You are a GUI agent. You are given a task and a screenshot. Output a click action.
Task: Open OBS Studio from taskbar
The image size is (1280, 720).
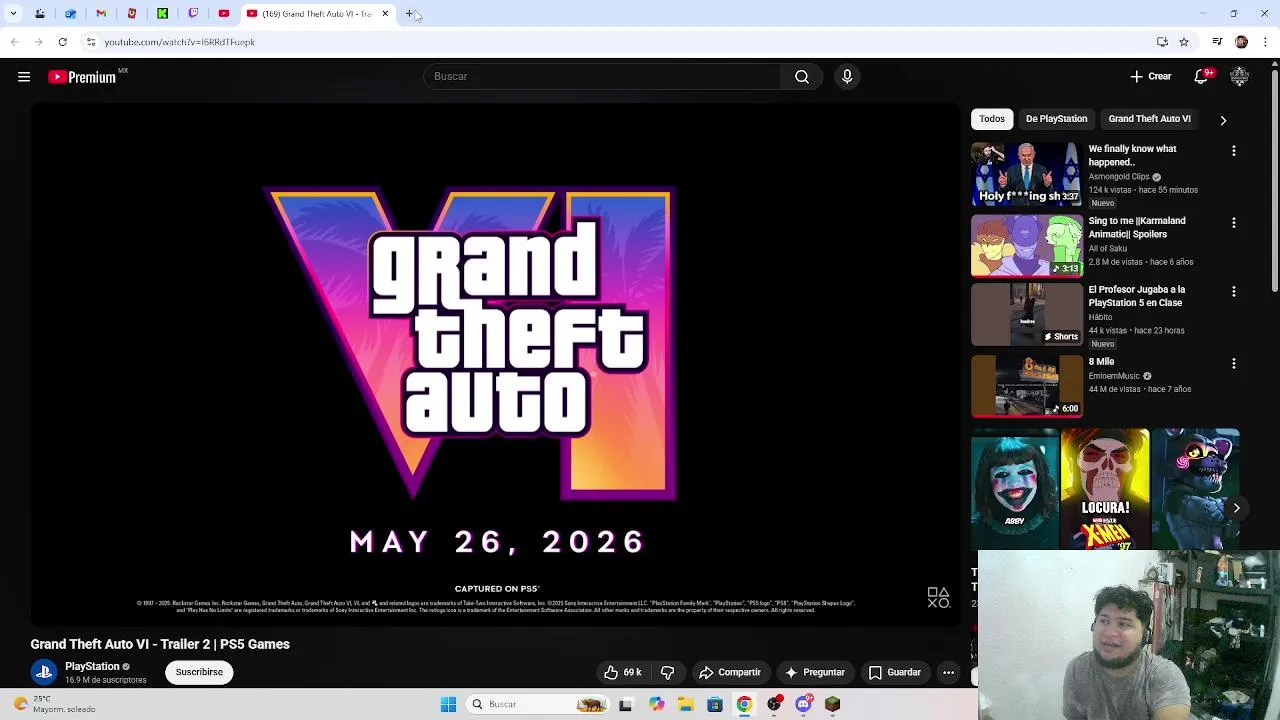point(774,704)
